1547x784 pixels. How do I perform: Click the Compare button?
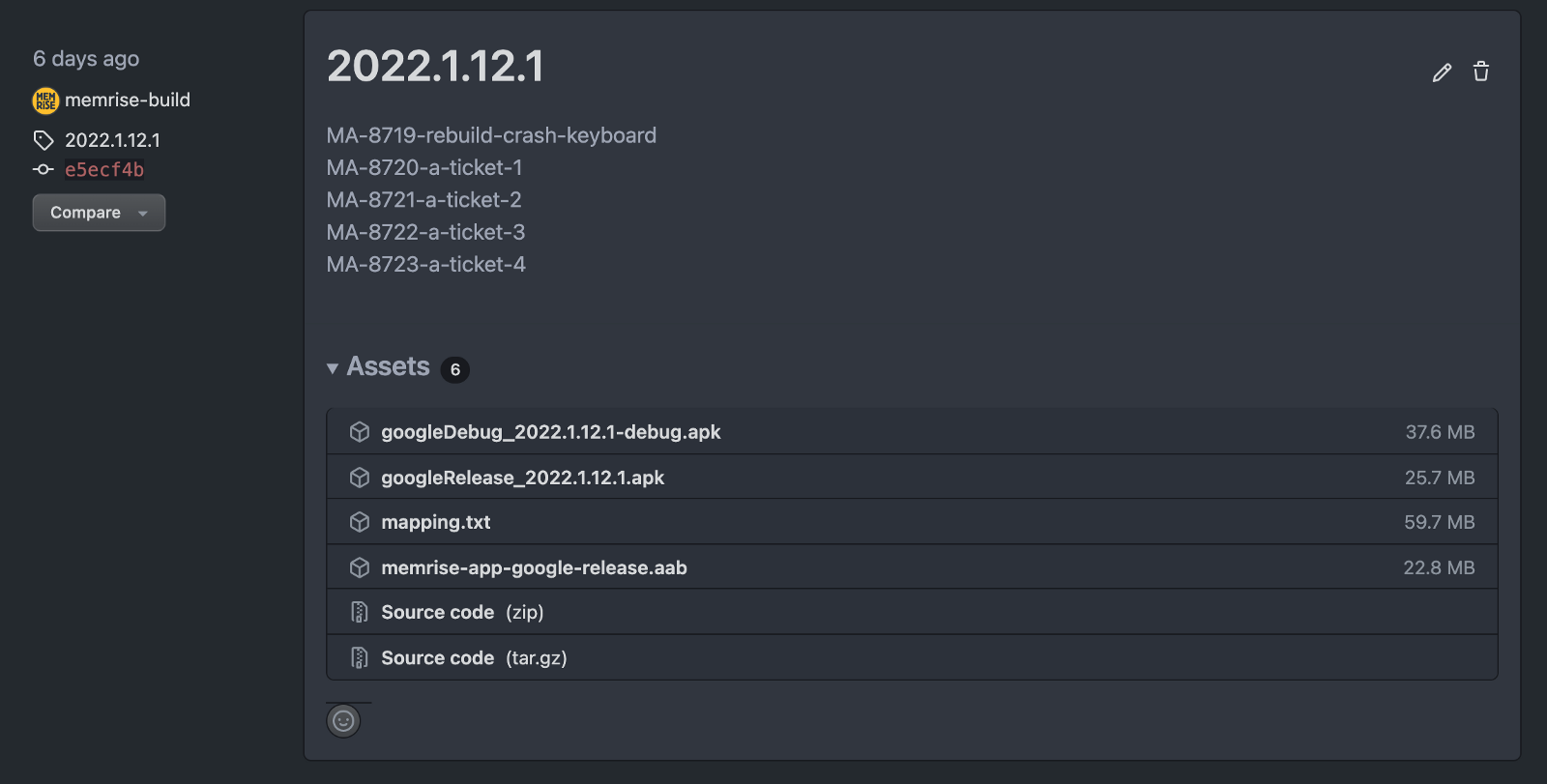point(85,213)
